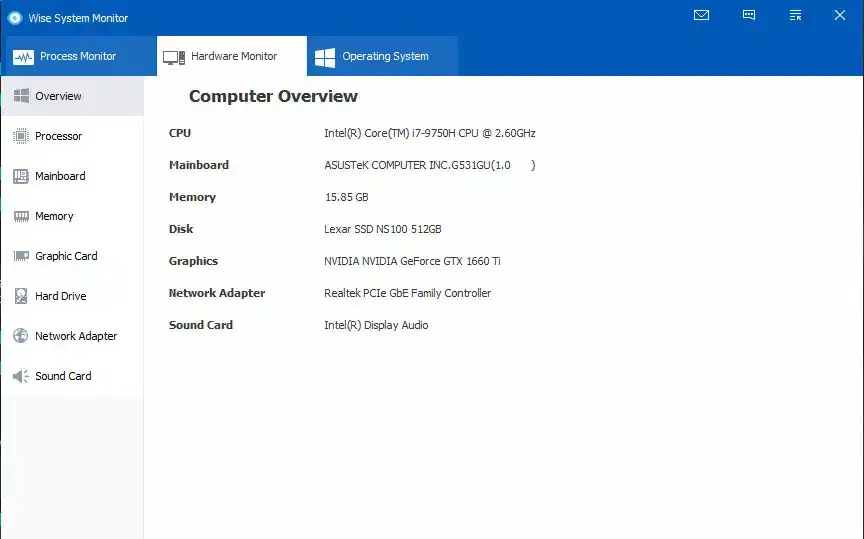
Task: Click the Disk label in overview
Action: [181, 229]
